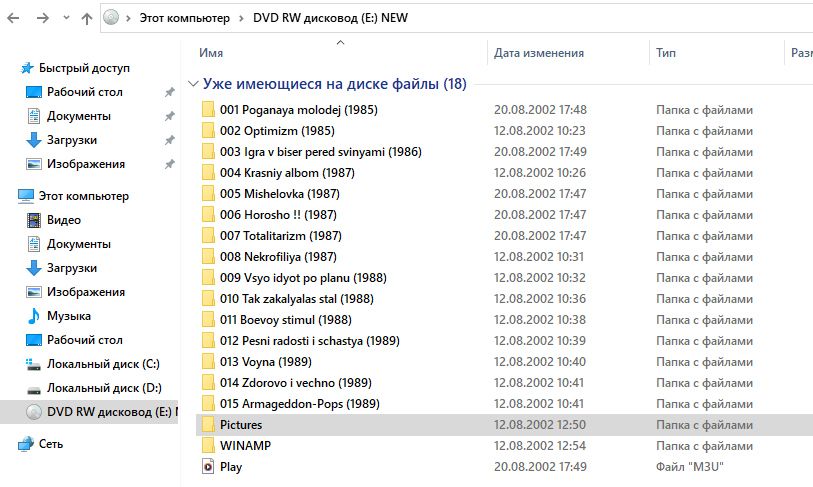The width and height of the screenshot is (813, 487).
Task: Select file name '013 Voyna (1989)'
Action: [265, 361]
